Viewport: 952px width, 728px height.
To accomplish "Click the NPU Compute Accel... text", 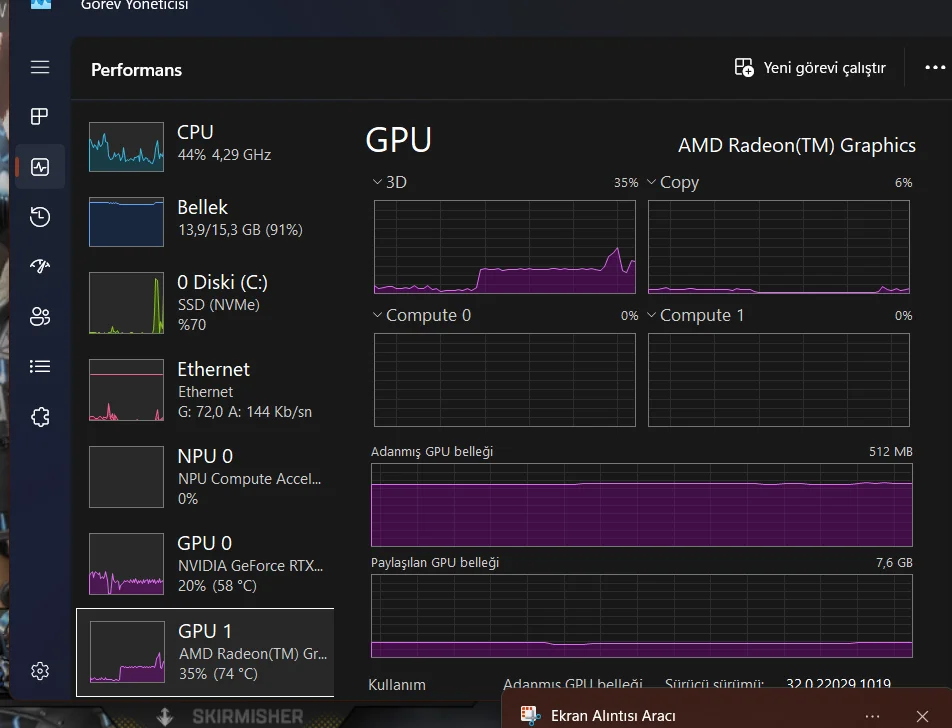I will pos(250,479).
